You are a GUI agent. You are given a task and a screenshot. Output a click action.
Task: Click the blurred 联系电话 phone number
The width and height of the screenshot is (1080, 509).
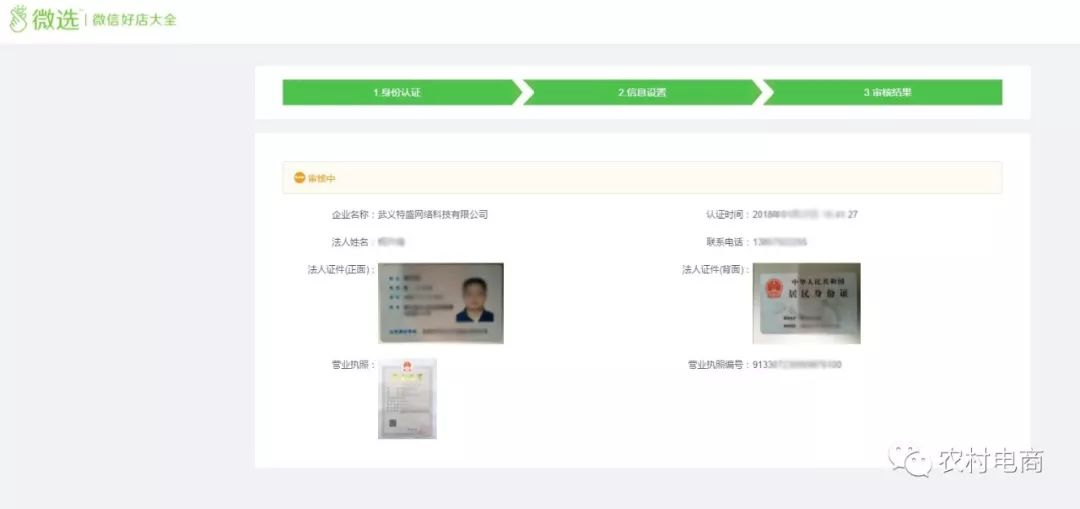(x=779, y=242)
